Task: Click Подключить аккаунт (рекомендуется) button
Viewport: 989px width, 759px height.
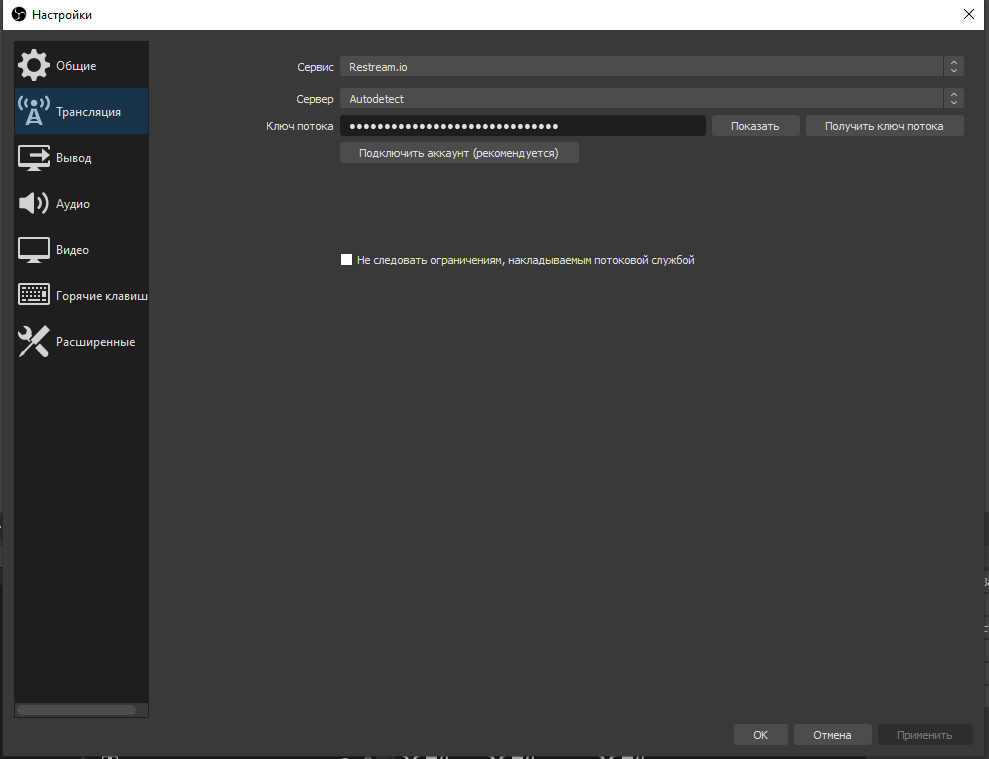Action: tap(459, 153)
